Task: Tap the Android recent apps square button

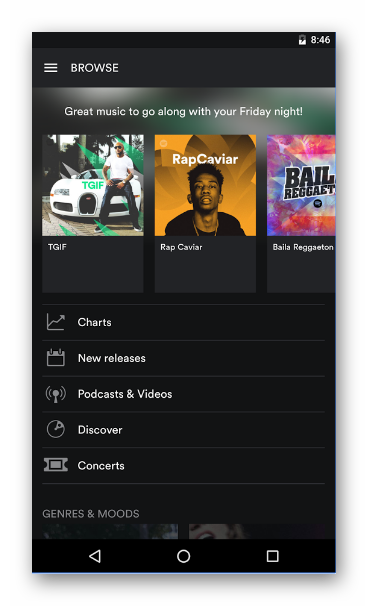Action: click(273, 556)
